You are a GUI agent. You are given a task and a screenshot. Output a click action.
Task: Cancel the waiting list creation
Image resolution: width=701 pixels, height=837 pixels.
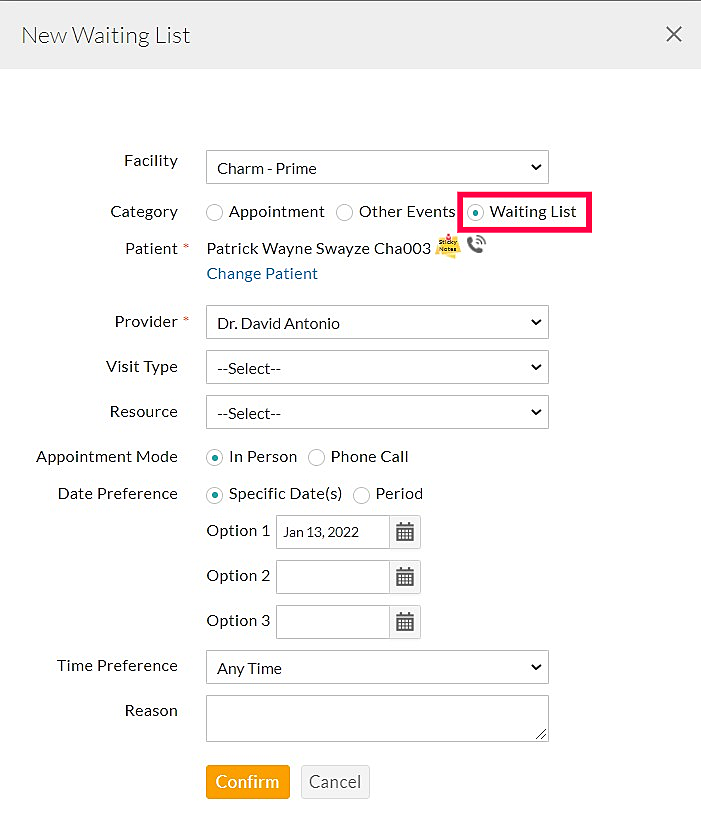click(x=335, y=782)
